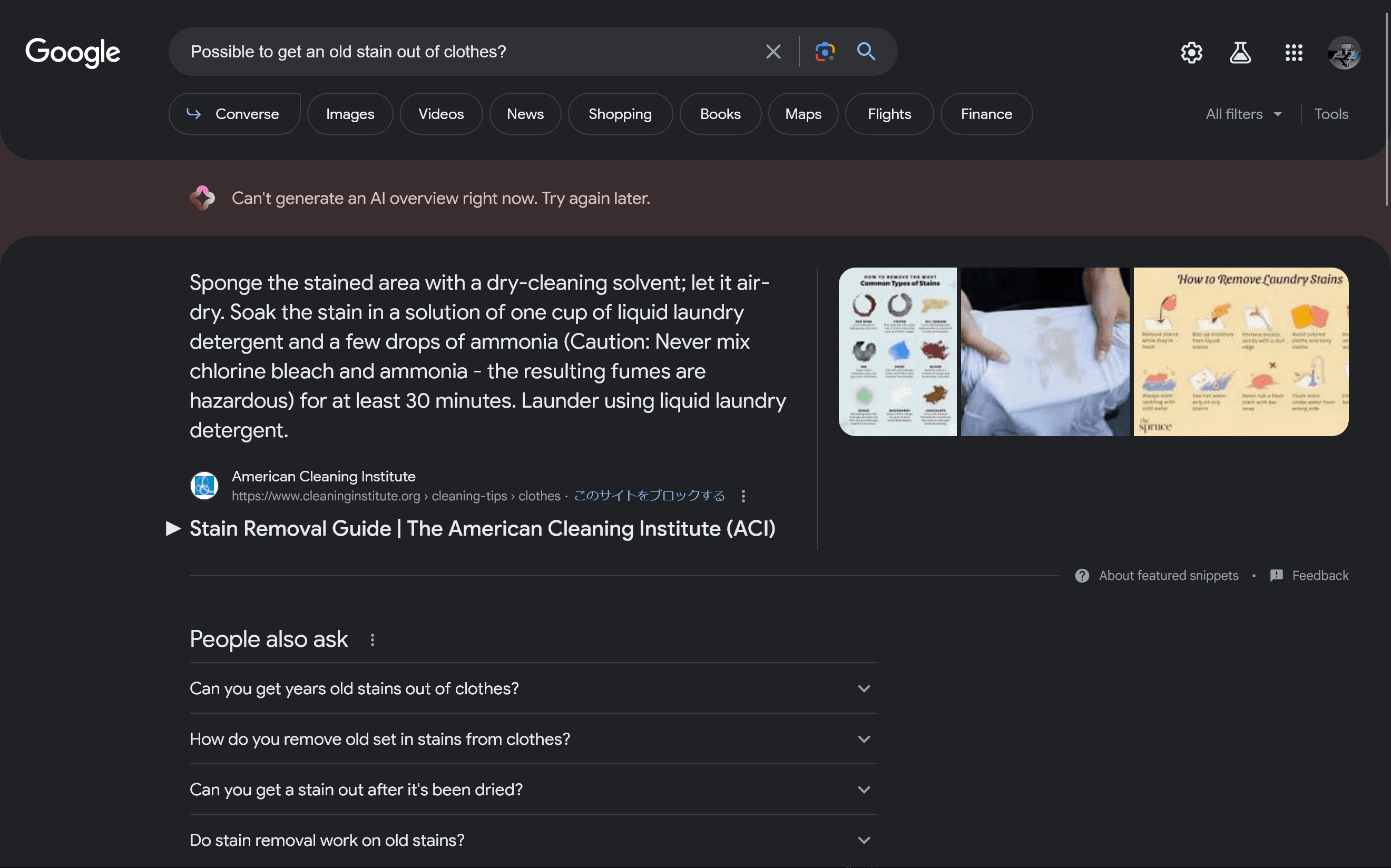
Task: Switch to the Finance tab
Action: [x=986, y=114]
